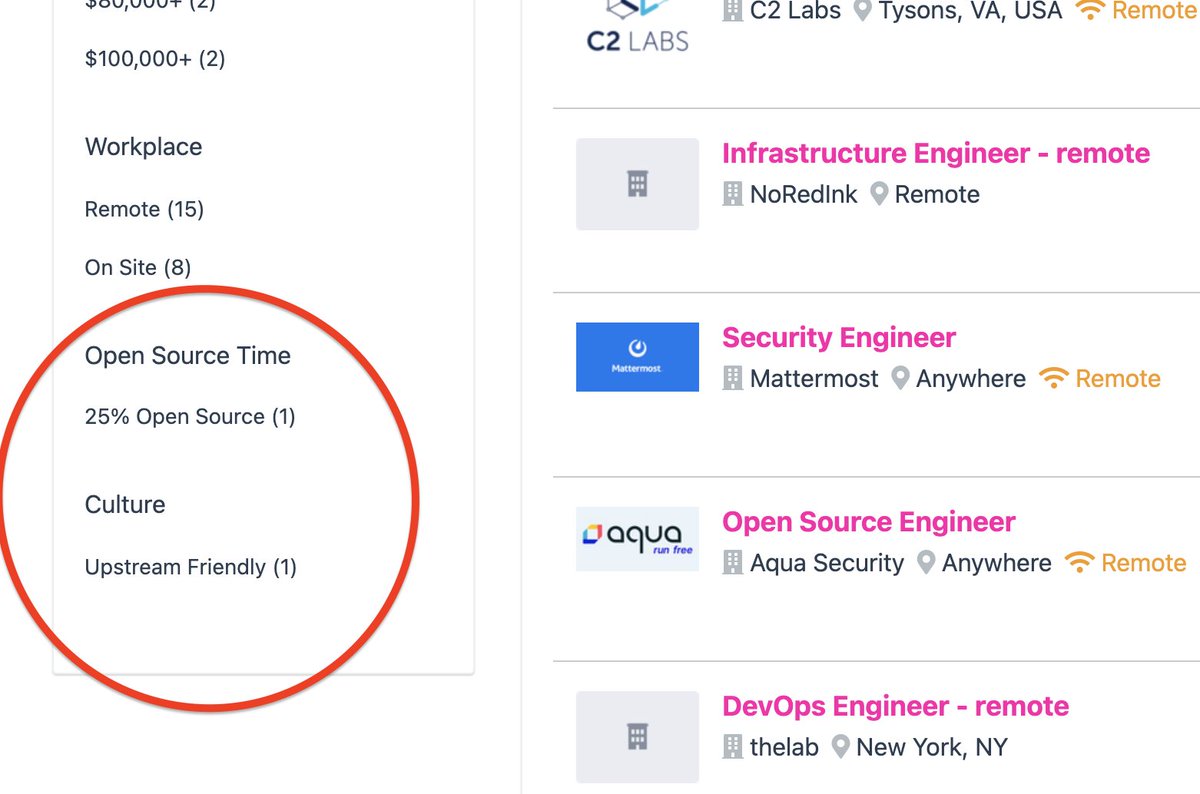The height and width of the screenshot is (794, 1200).
Task: Click the wifi Remote icon in C2 Labs row
Action: (x=1090, y=10)
